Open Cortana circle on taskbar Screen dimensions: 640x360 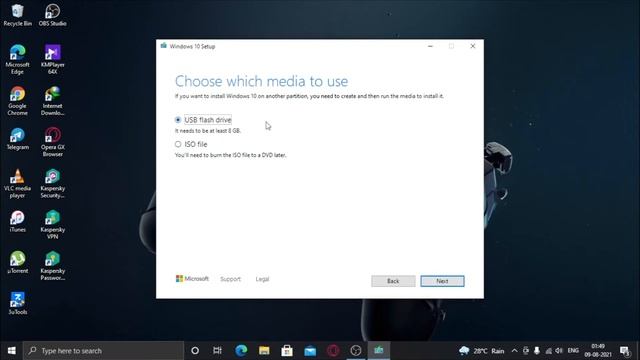tap(195, 351)
